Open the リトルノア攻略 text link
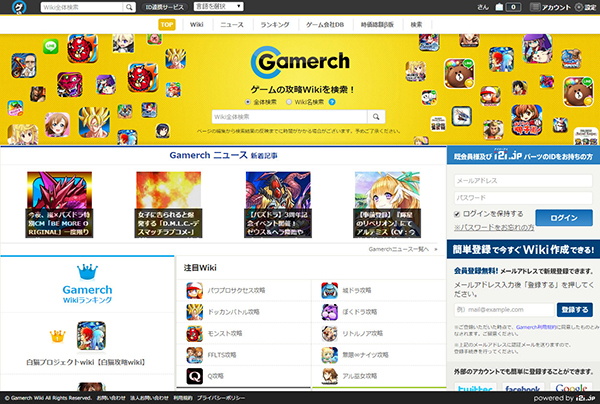The image size is (600, 404). (x=362, y=333)
